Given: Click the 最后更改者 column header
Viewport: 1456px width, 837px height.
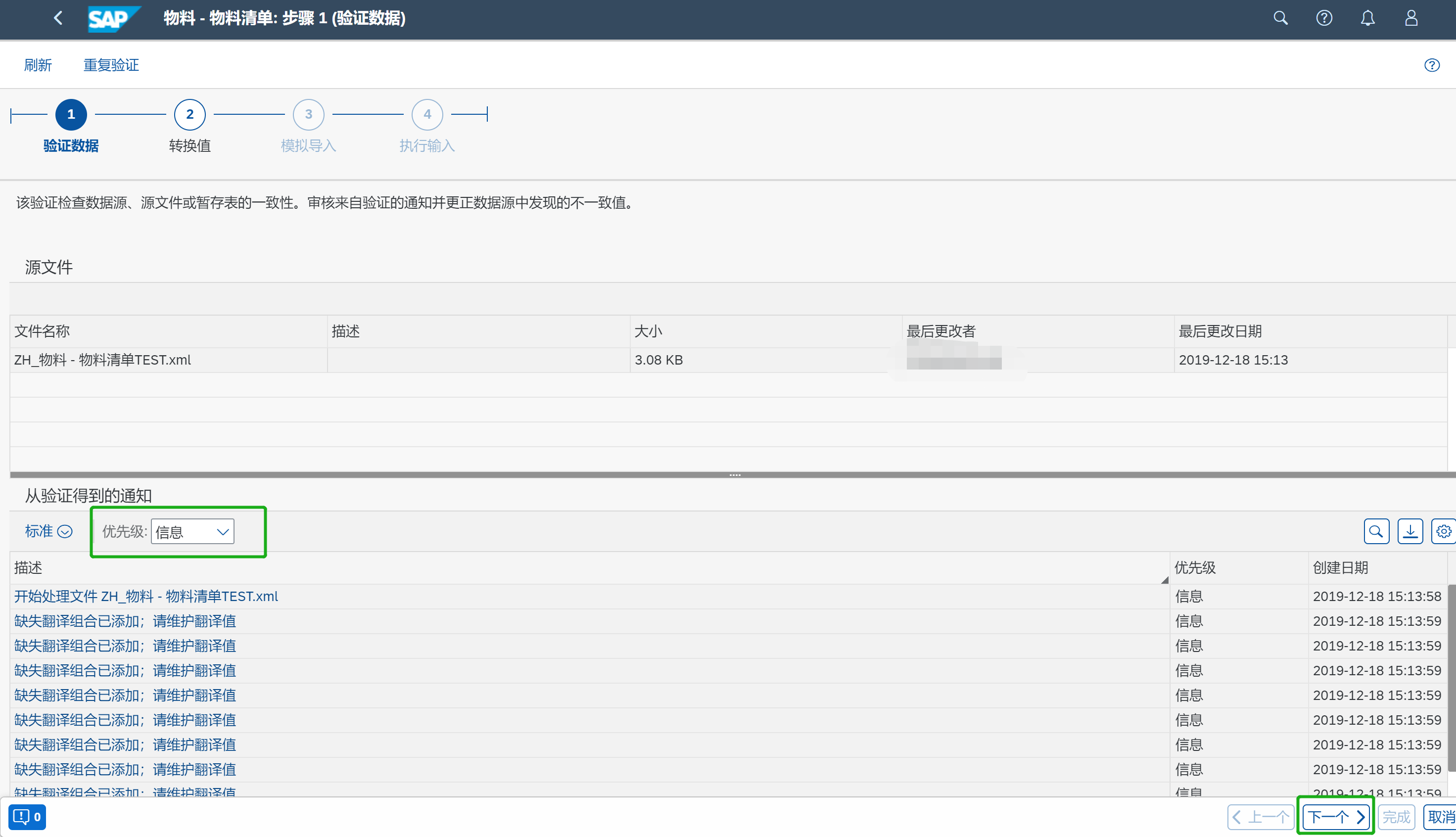Looking at the screenshot, I should (x=1038, y=331).
